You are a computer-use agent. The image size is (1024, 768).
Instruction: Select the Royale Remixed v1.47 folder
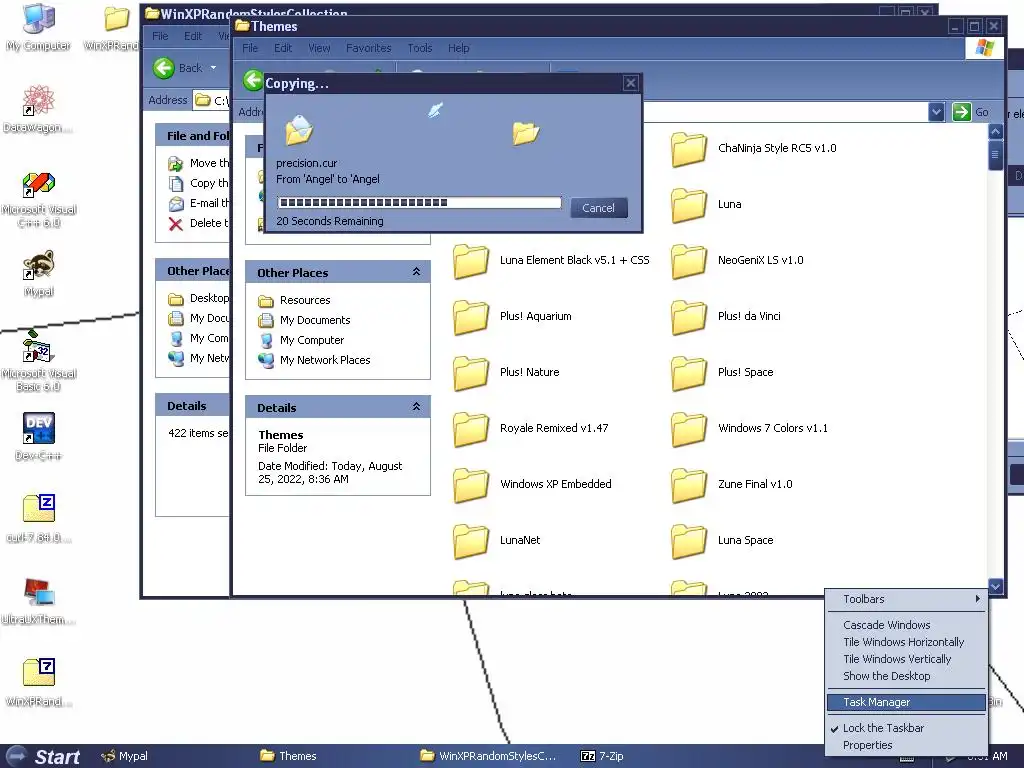pyautogui.click(x=530, y=429)
